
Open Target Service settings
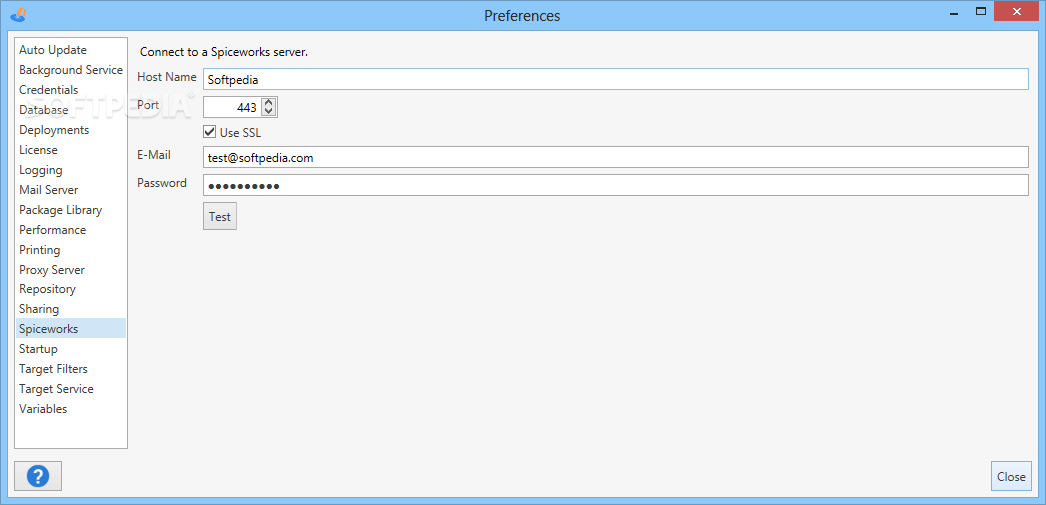(x=71, y=389)
